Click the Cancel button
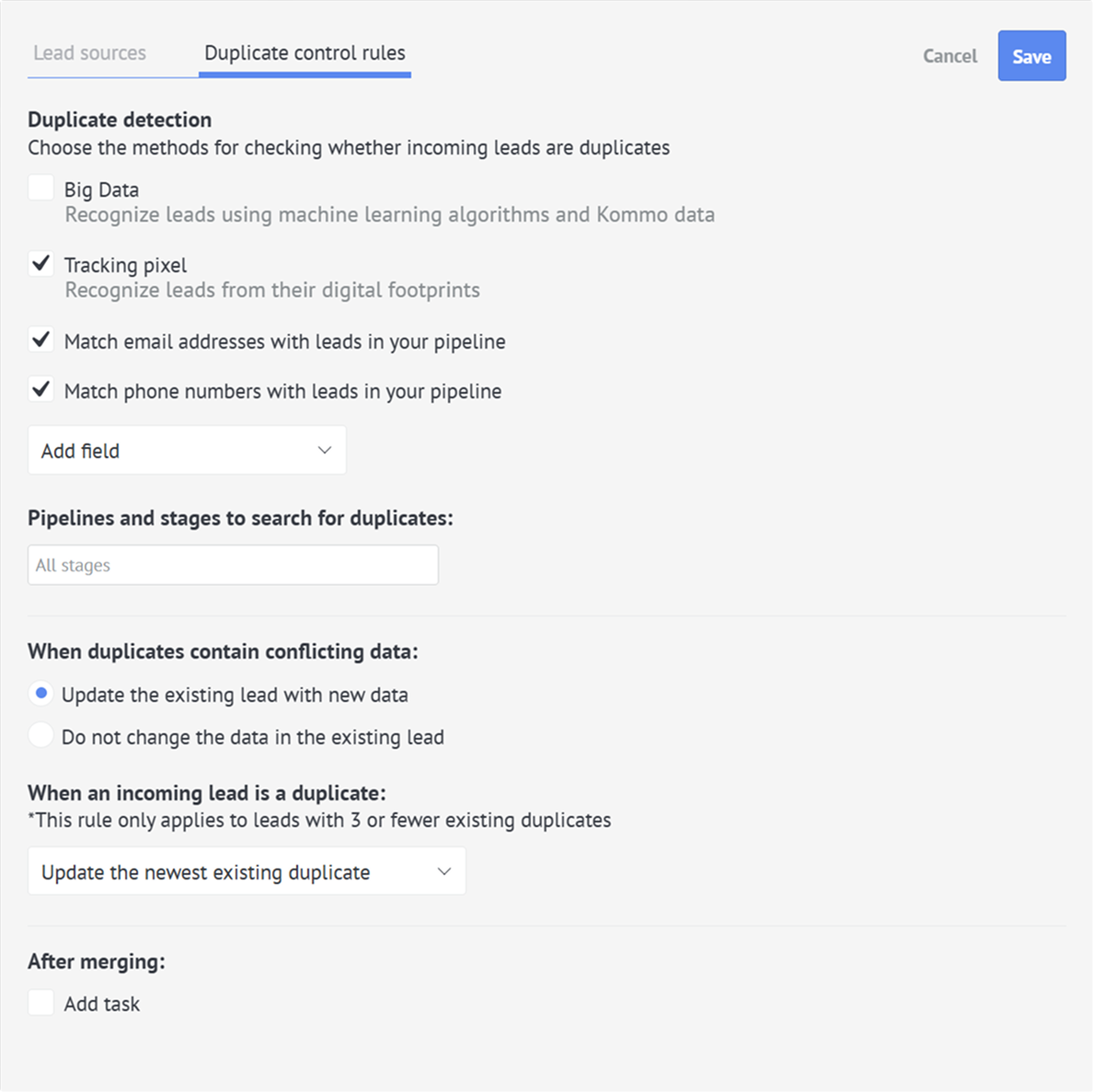Viewport: 1093px width, 1092px height. pos(949,56)
